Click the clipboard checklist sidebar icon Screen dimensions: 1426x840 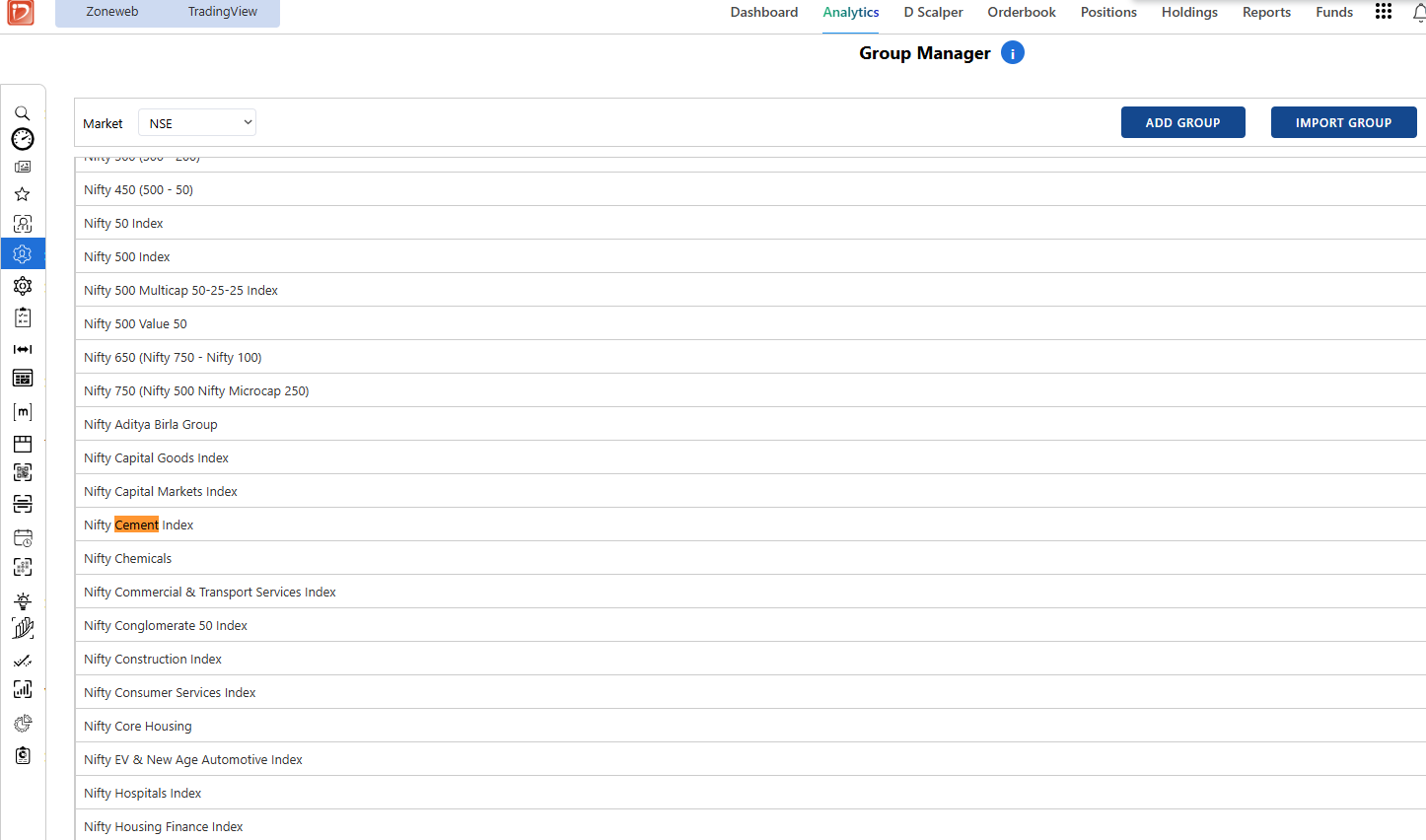pyautogui.click(x=23, y=317)
